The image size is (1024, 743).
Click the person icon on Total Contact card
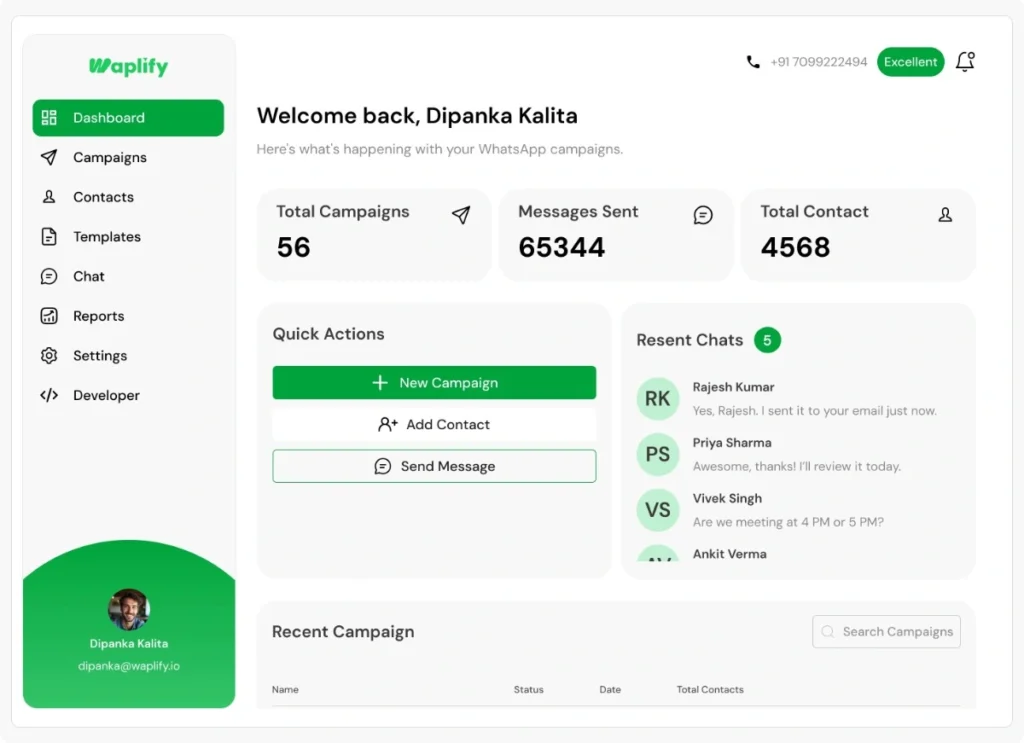pos(945,215)
